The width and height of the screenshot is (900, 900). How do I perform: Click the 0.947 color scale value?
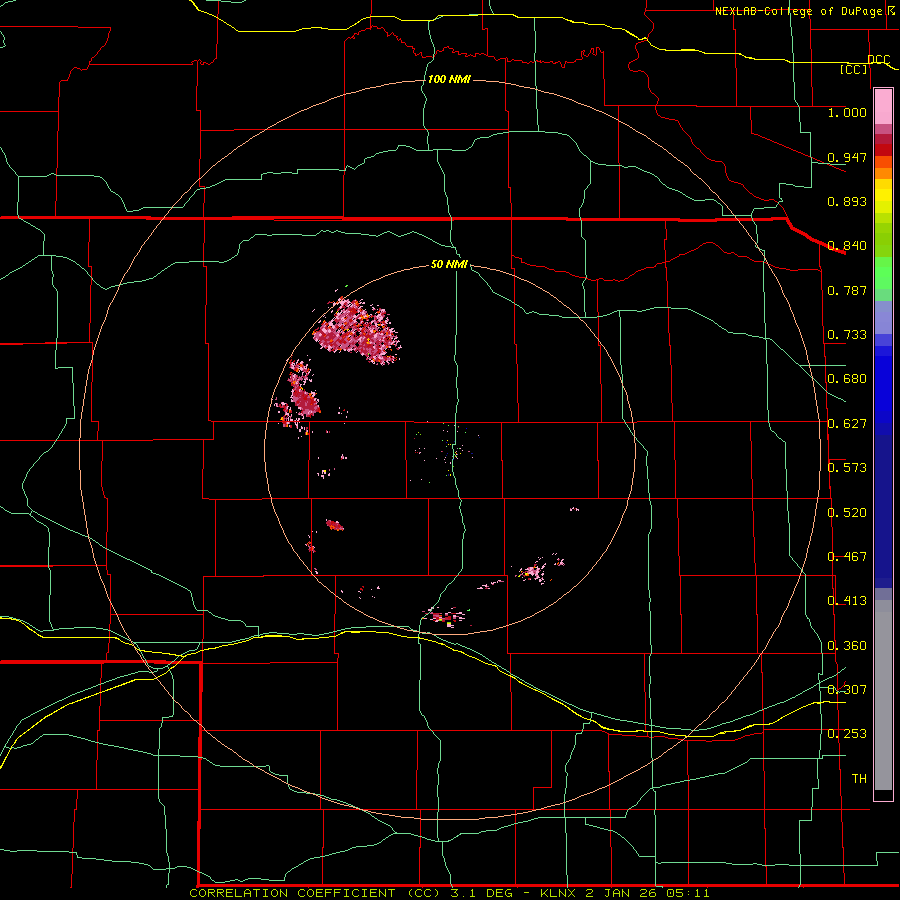tap(847, 157)
